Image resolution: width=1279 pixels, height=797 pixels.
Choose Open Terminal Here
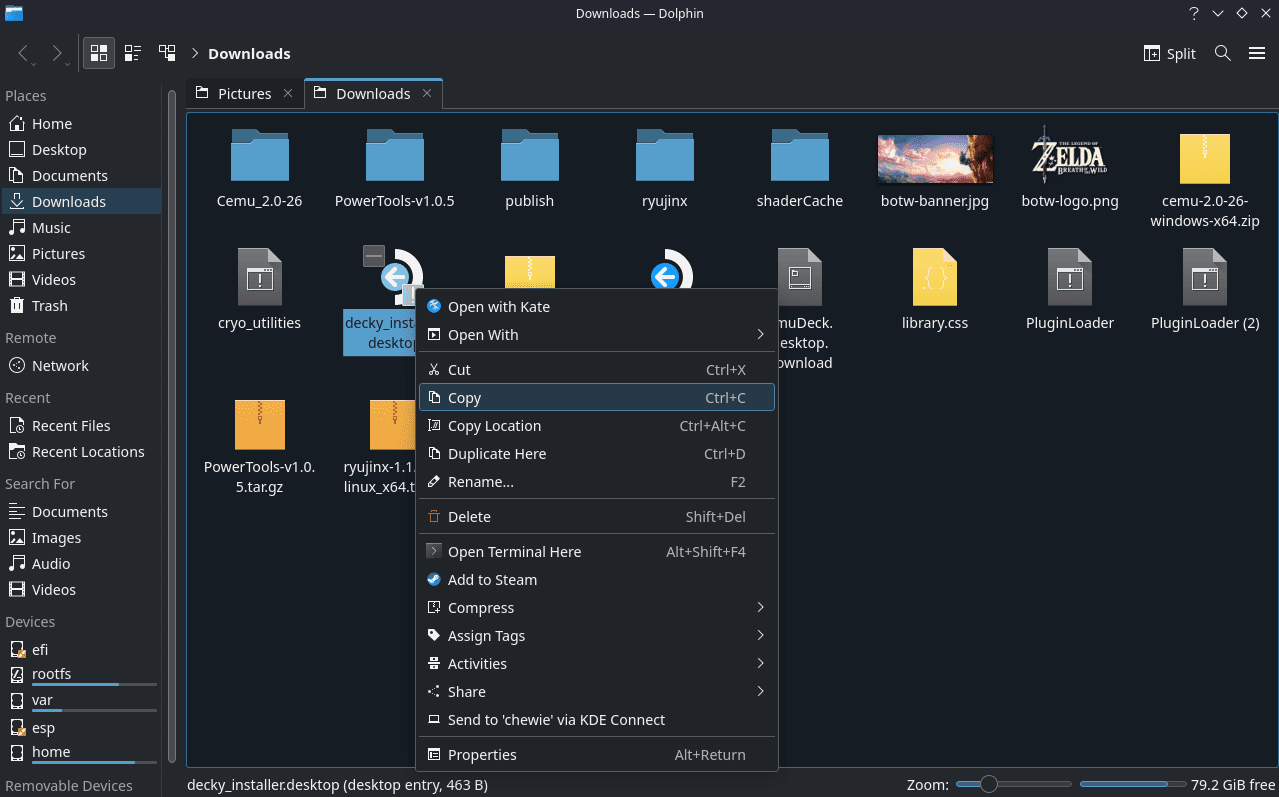[597, 552]
